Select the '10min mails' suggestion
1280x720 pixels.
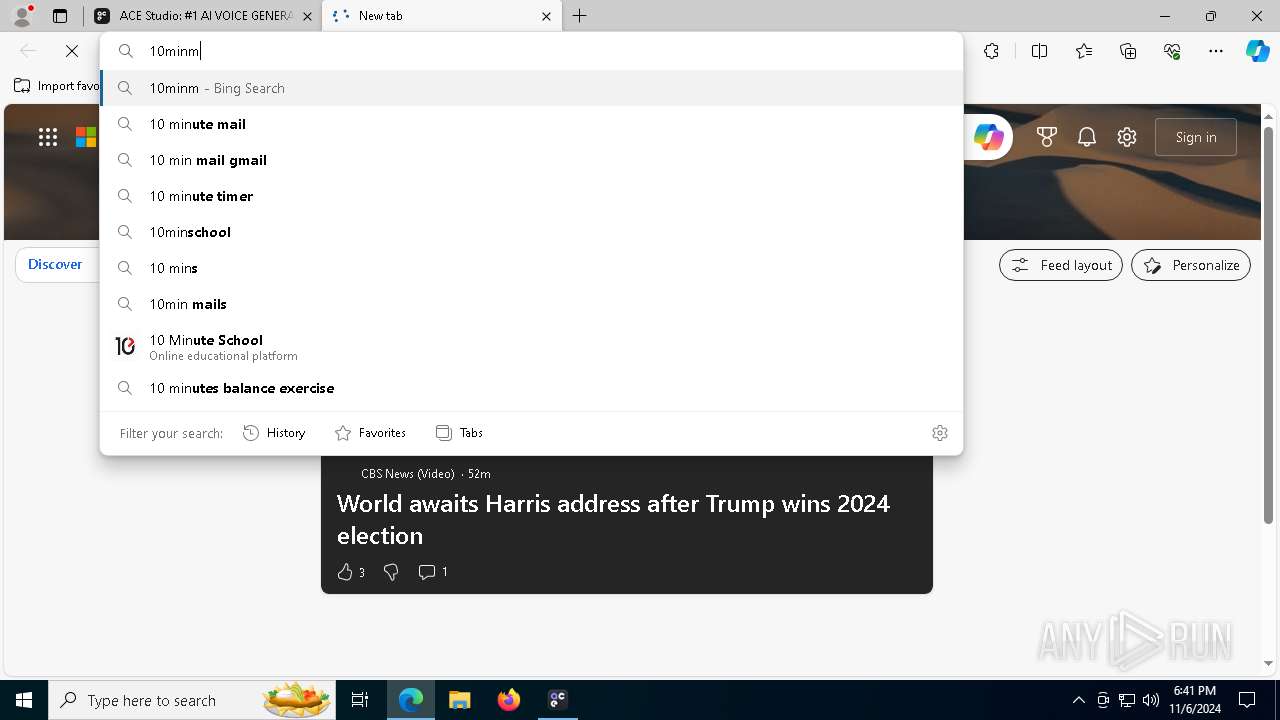coord(532,304)
